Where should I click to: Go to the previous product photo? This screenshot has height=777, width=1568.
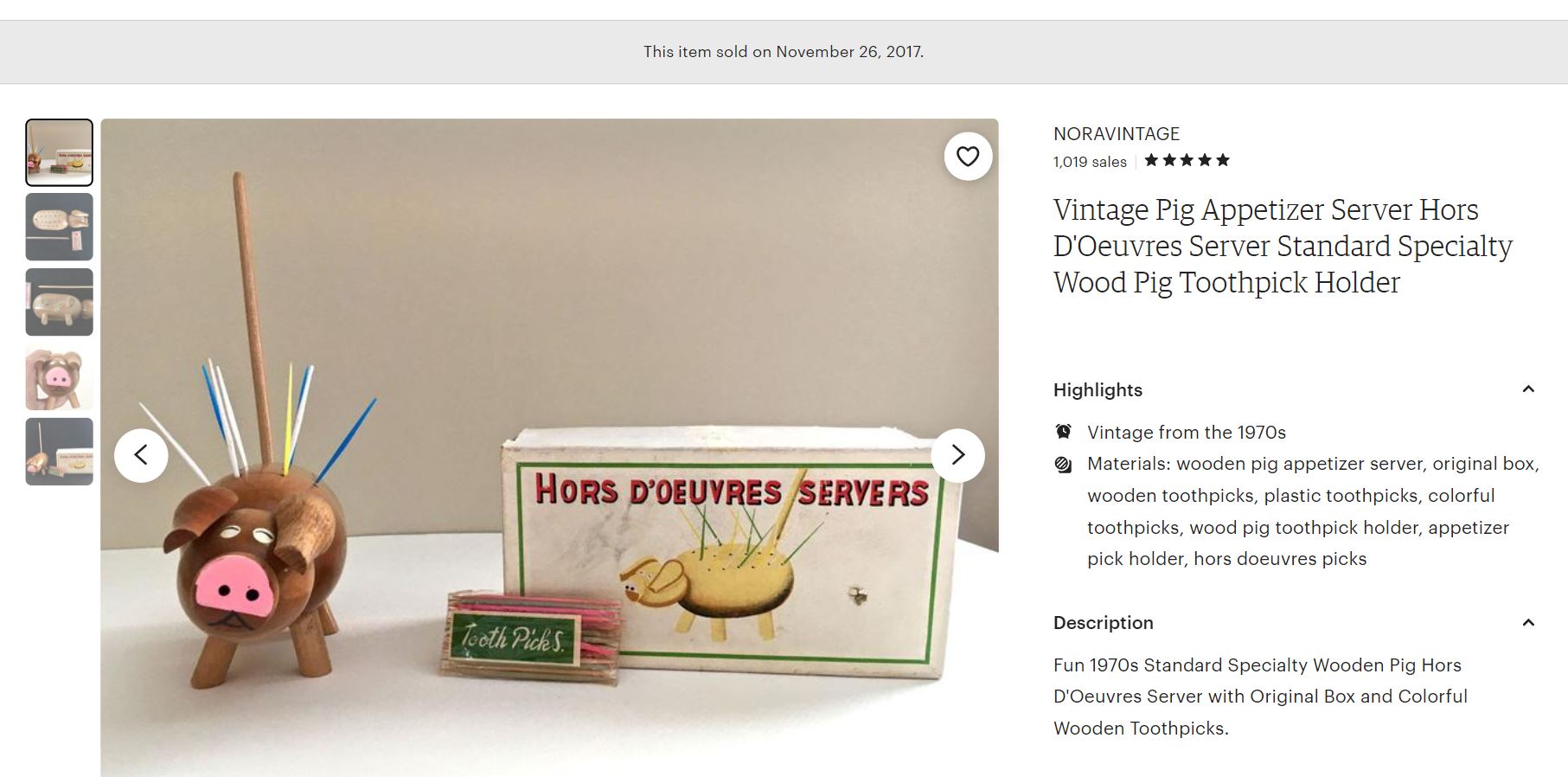click(141, 455)
